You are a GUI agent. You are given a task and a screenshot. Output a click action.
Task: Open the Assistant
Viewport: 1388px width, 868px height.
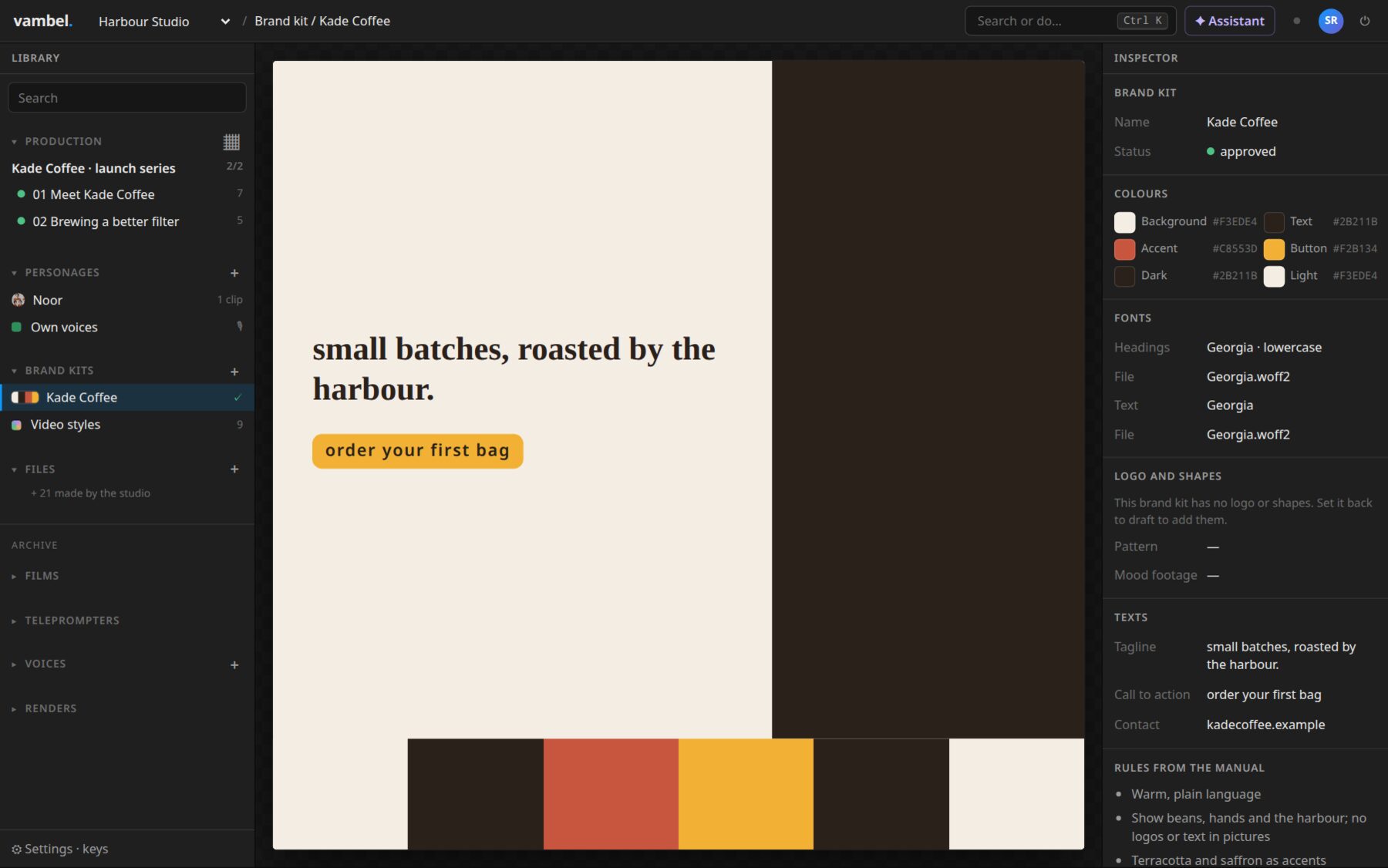click(1229, 21)
